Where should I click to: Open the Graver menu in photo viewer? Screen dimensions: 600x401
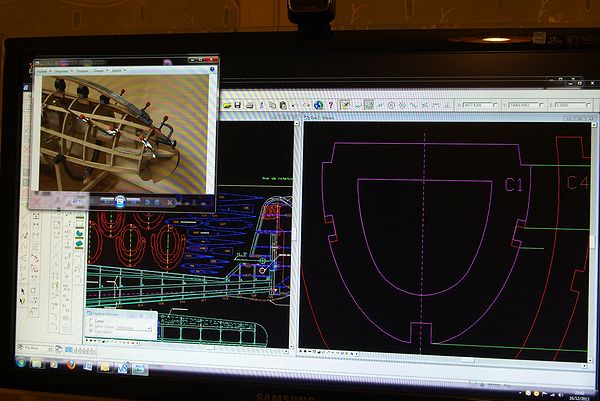pos(101,71)
